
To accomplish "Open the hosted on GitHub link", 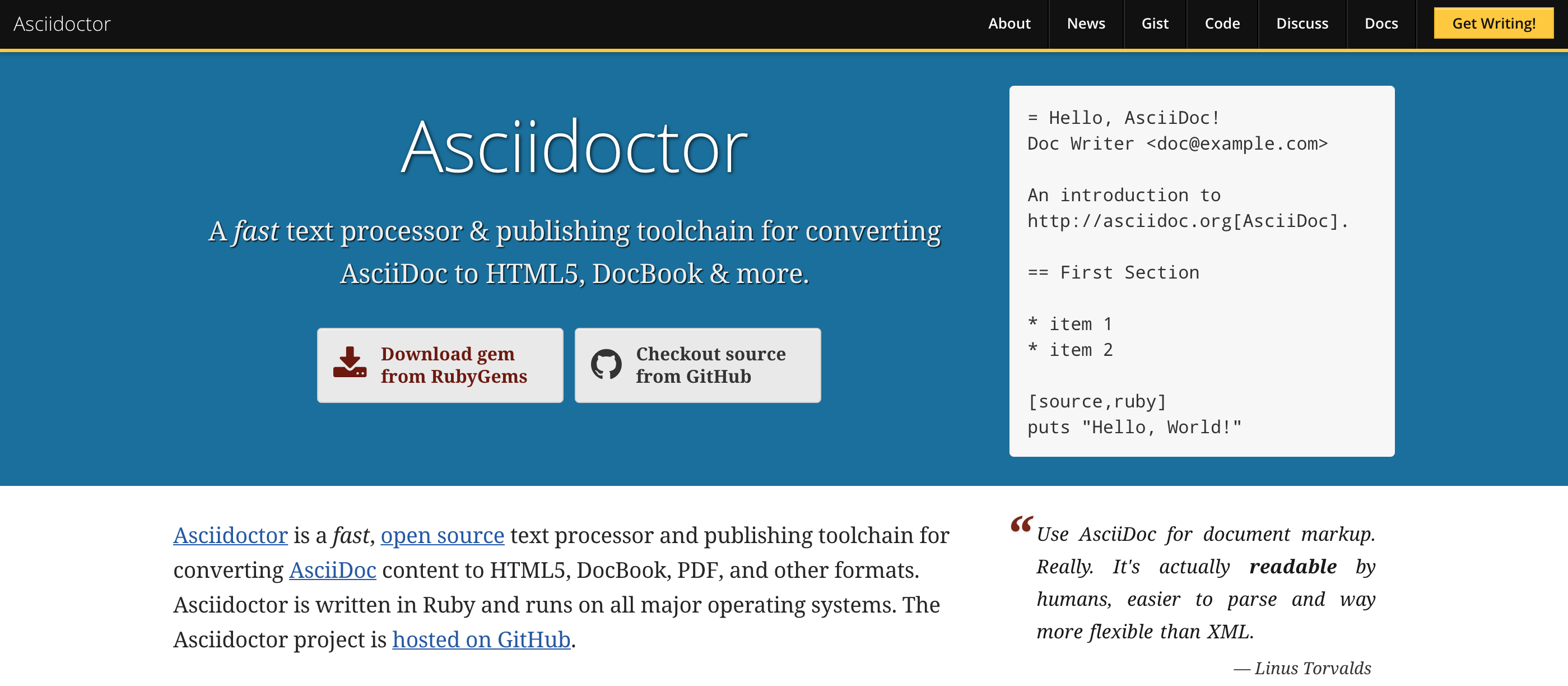I will (481, 639).
